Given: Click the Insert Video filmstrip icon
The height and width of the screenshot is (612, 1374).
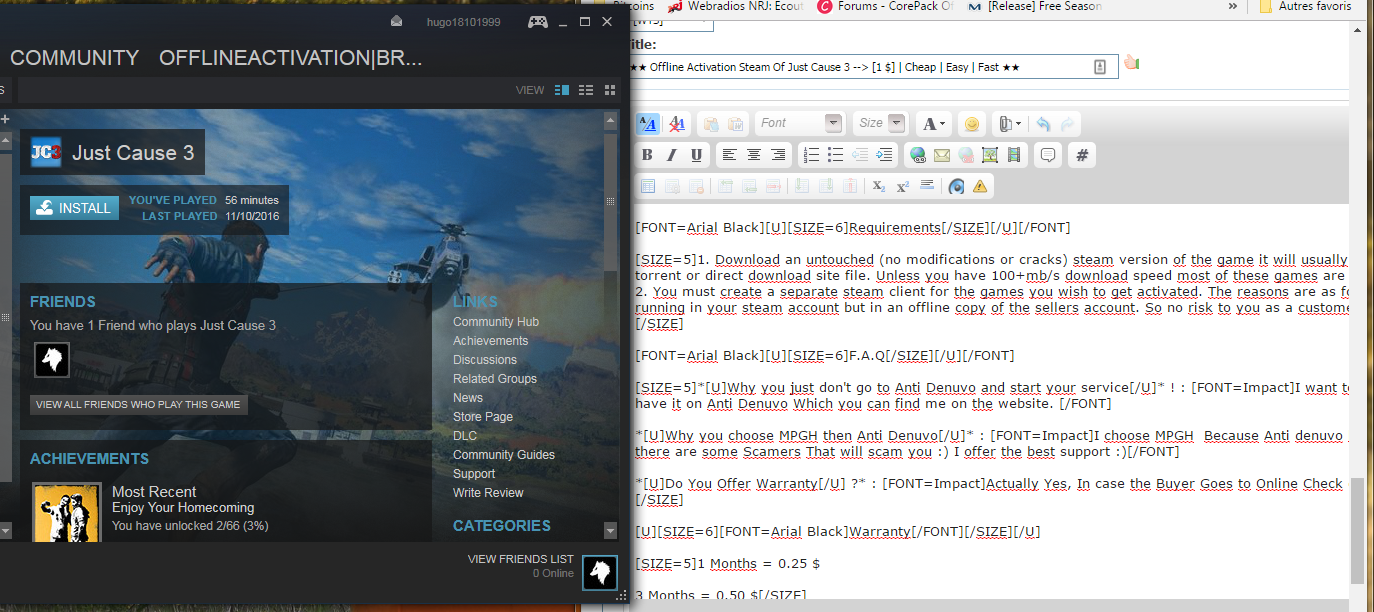Looking at the screenshot, I should click(x=1015, y=155).
